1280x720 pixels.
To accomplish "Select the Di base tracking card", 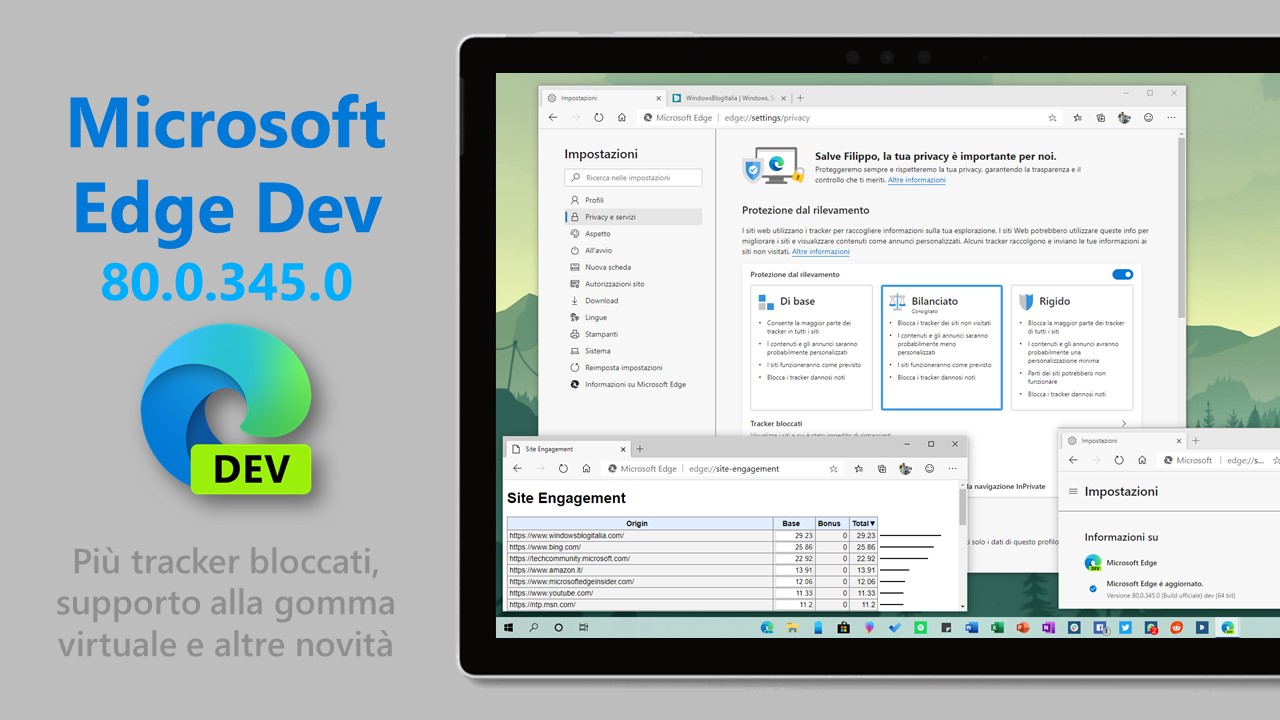I will click(811, 347).
